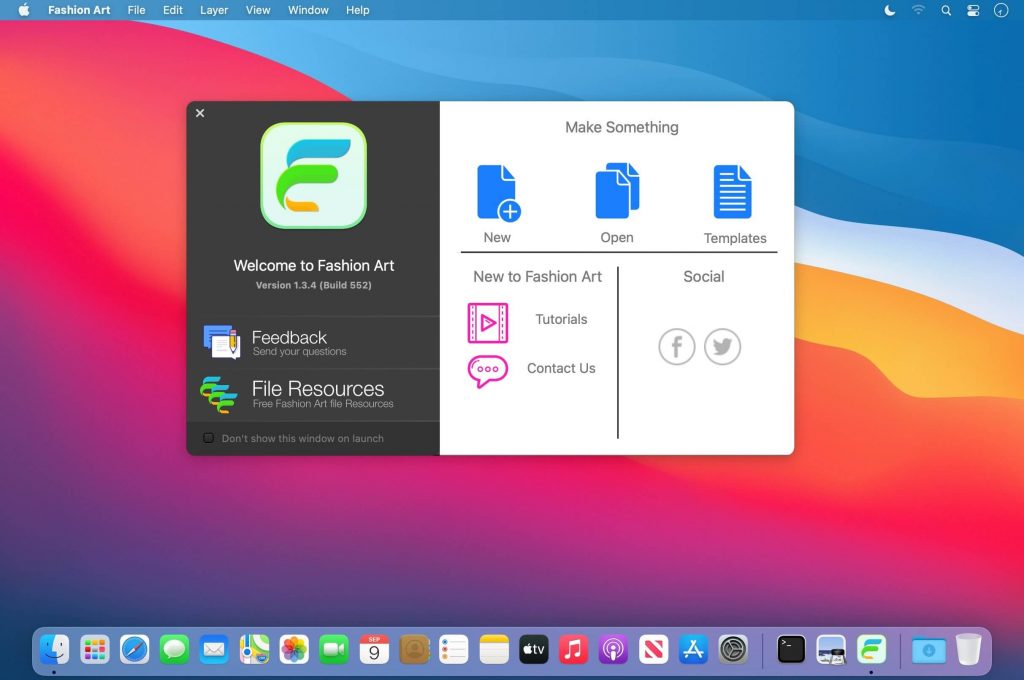The image size is (1024, 680).
Task: Launch Safari from the dock
Action: click(x=134, y=650)
